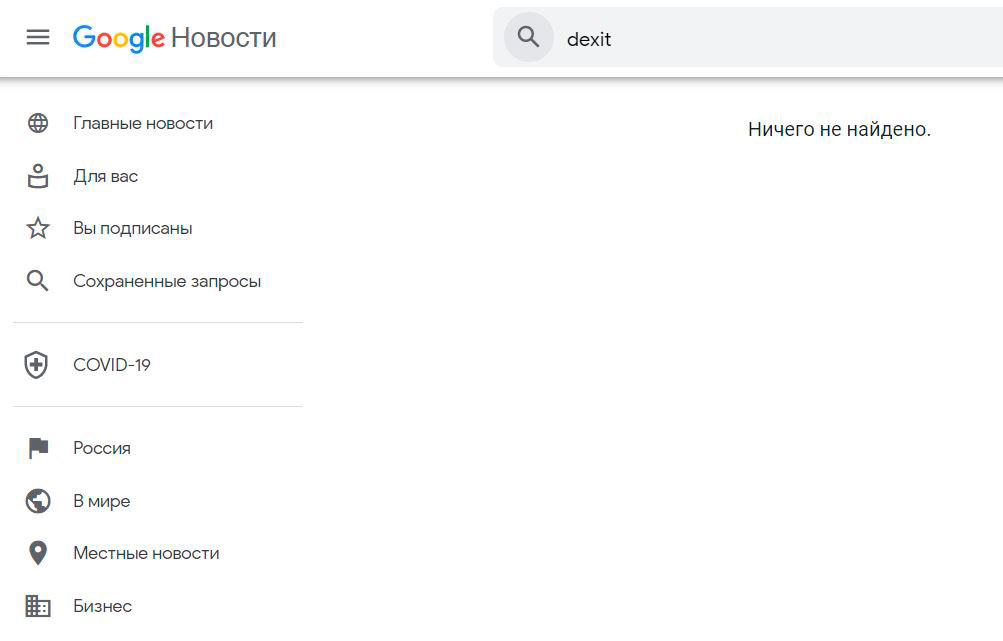Image resolution: width=1003 pixels, height=641 pixels.
Task: Click the star icon for Вы подписаны
Action: tap(38, 228)
